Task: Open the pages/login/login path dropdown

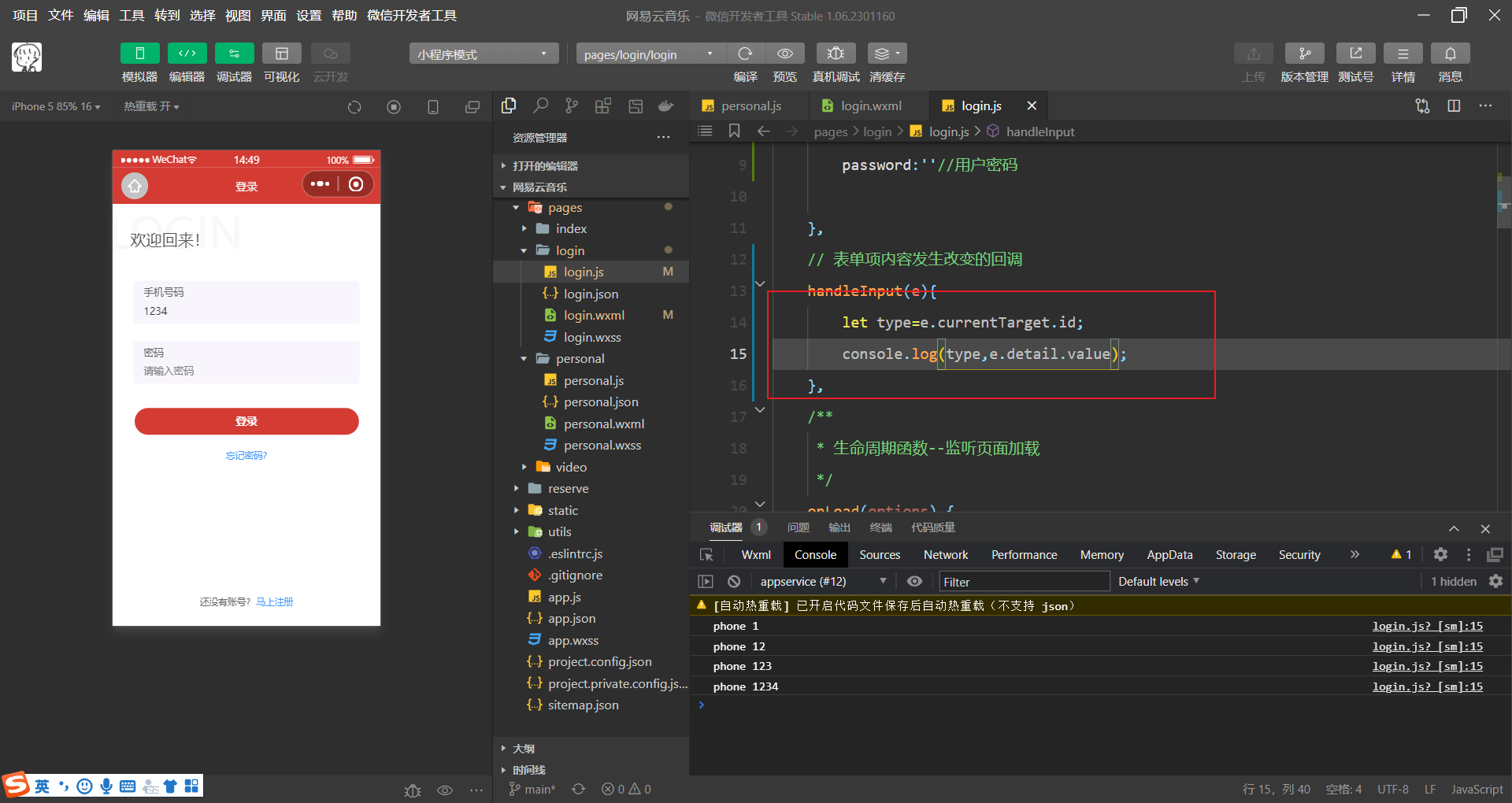Action: (x=650, y=54)
